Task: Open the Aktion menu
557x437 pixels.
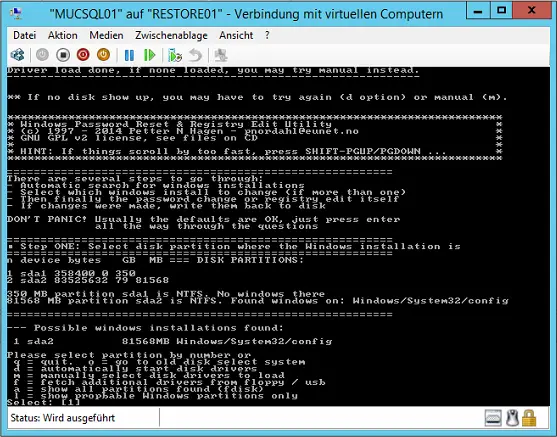Action: [63, 35]
